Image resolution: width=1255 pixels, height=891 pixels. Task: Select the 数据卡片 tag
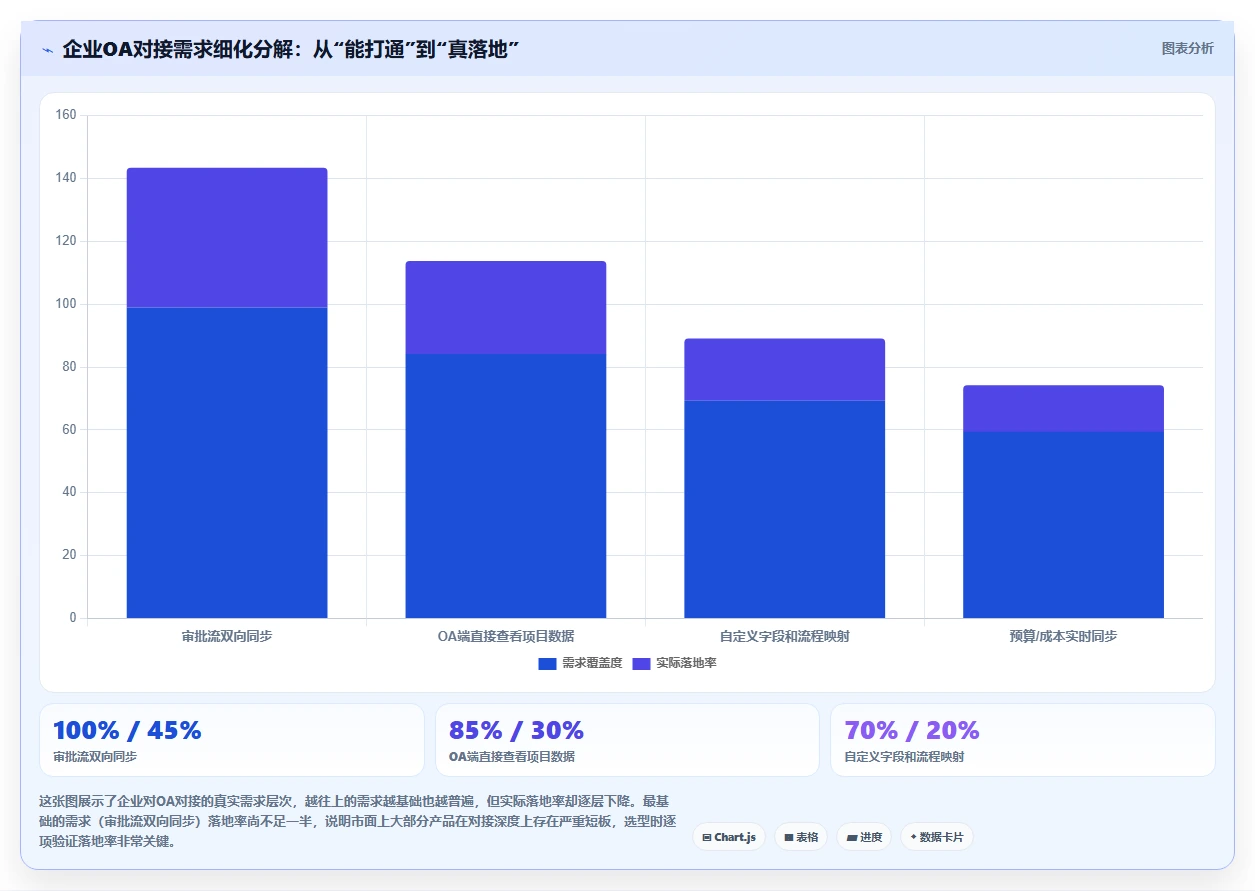(x=937, y=837)
